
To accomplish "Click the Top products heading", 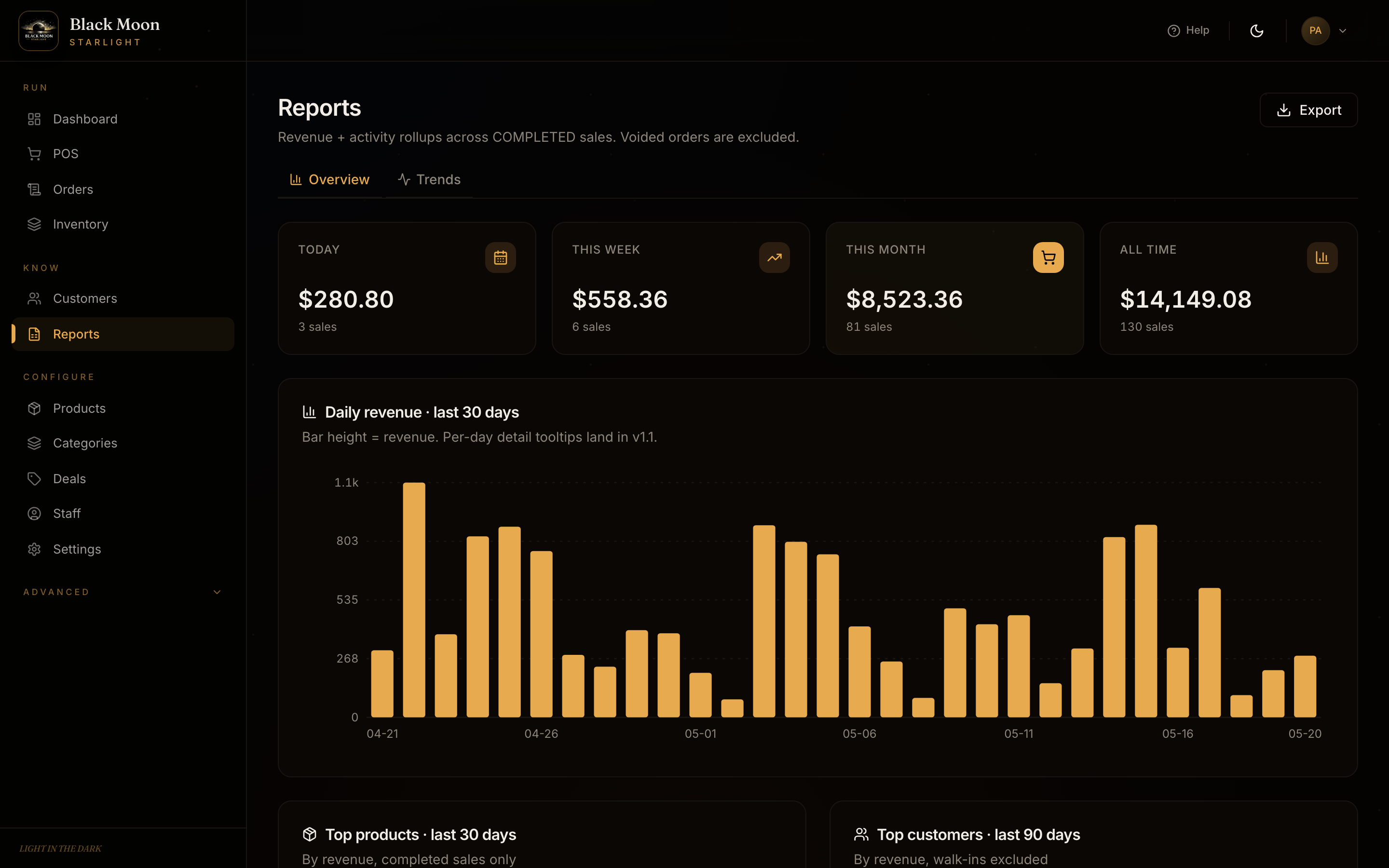I will (x=421, y=834).
